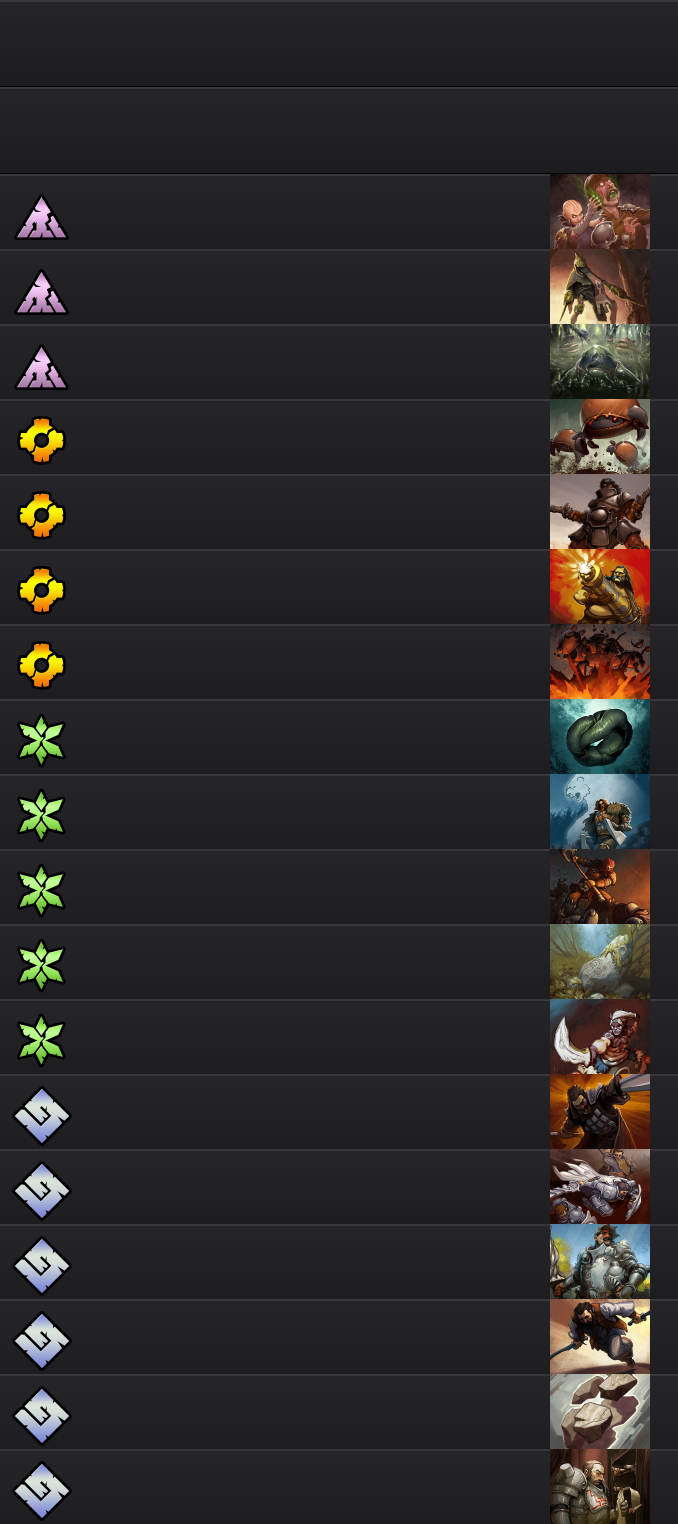Select the orange Energy icon next to the explosion card
Image resolution: width=678 pixels, height=1524 pixels.
tap(41, 664)
